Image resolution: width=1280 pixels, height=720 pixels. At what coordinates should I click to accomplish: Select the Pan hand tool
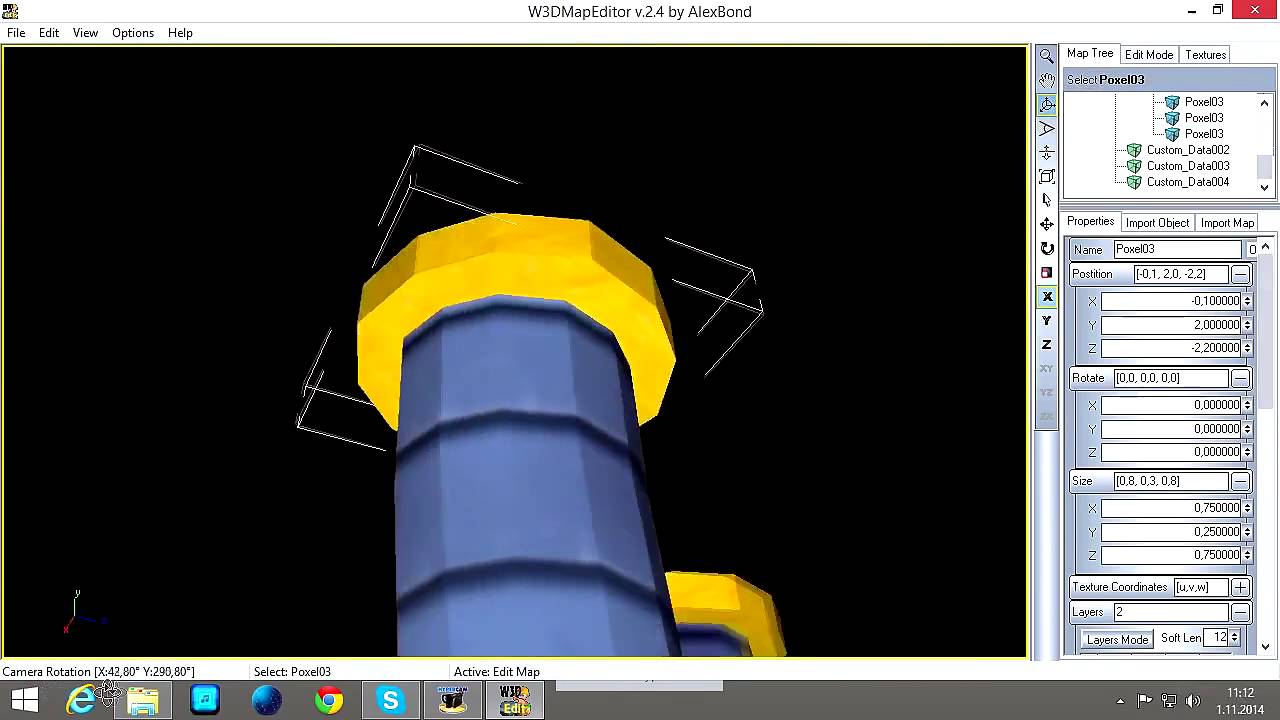tap(1047, 80)
